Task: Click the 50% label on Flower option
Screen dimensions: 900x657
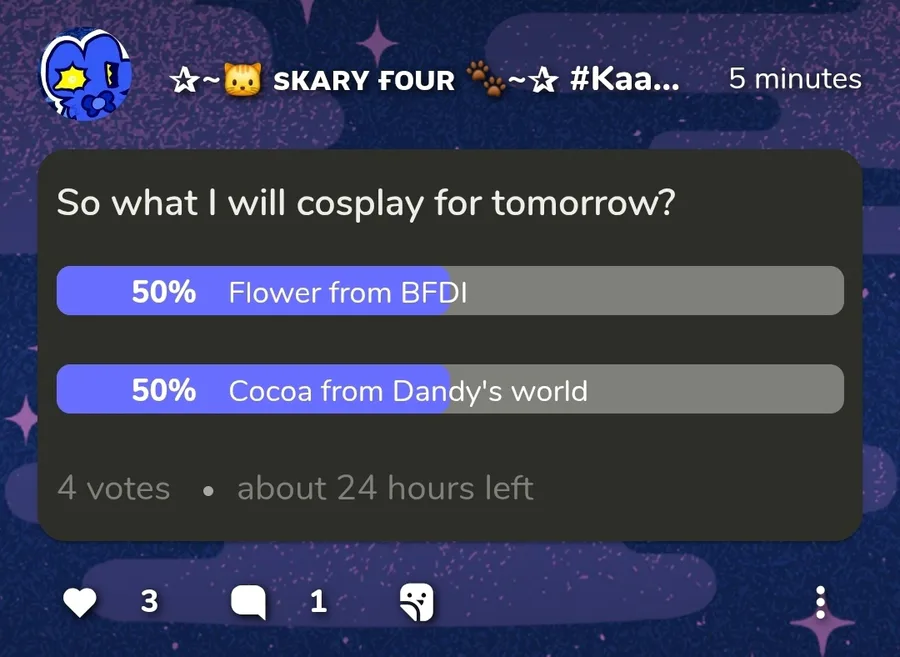Action: pyautogui.click(x=164, y=292)
